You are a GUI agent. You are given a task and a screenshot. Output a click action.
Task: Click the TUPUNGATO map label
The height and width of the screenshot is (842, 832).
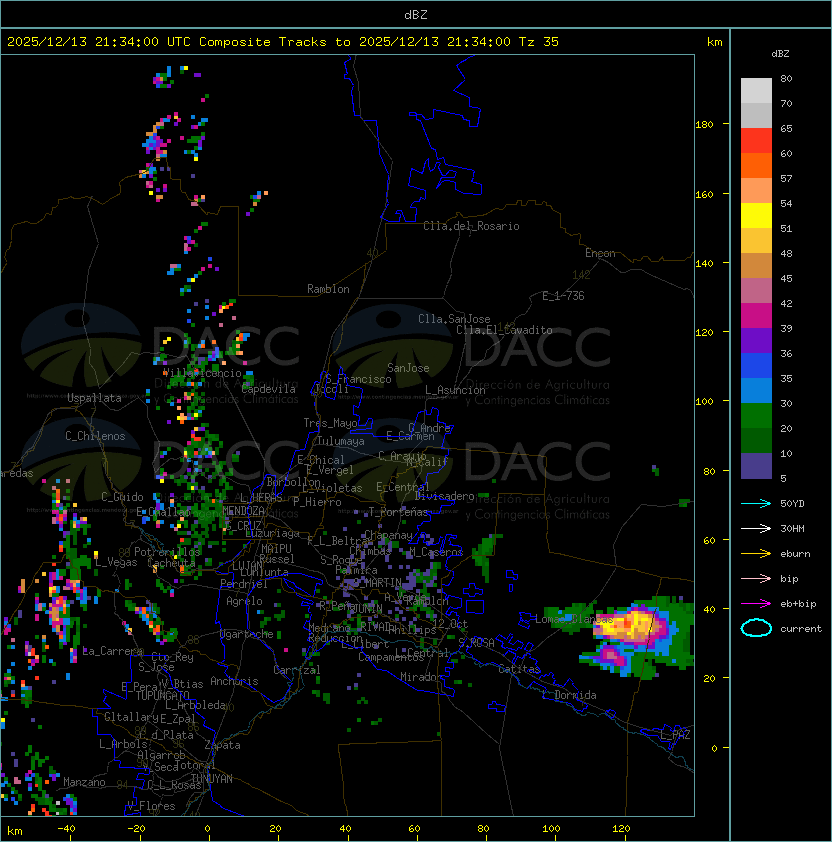click(x=162, y=696)
